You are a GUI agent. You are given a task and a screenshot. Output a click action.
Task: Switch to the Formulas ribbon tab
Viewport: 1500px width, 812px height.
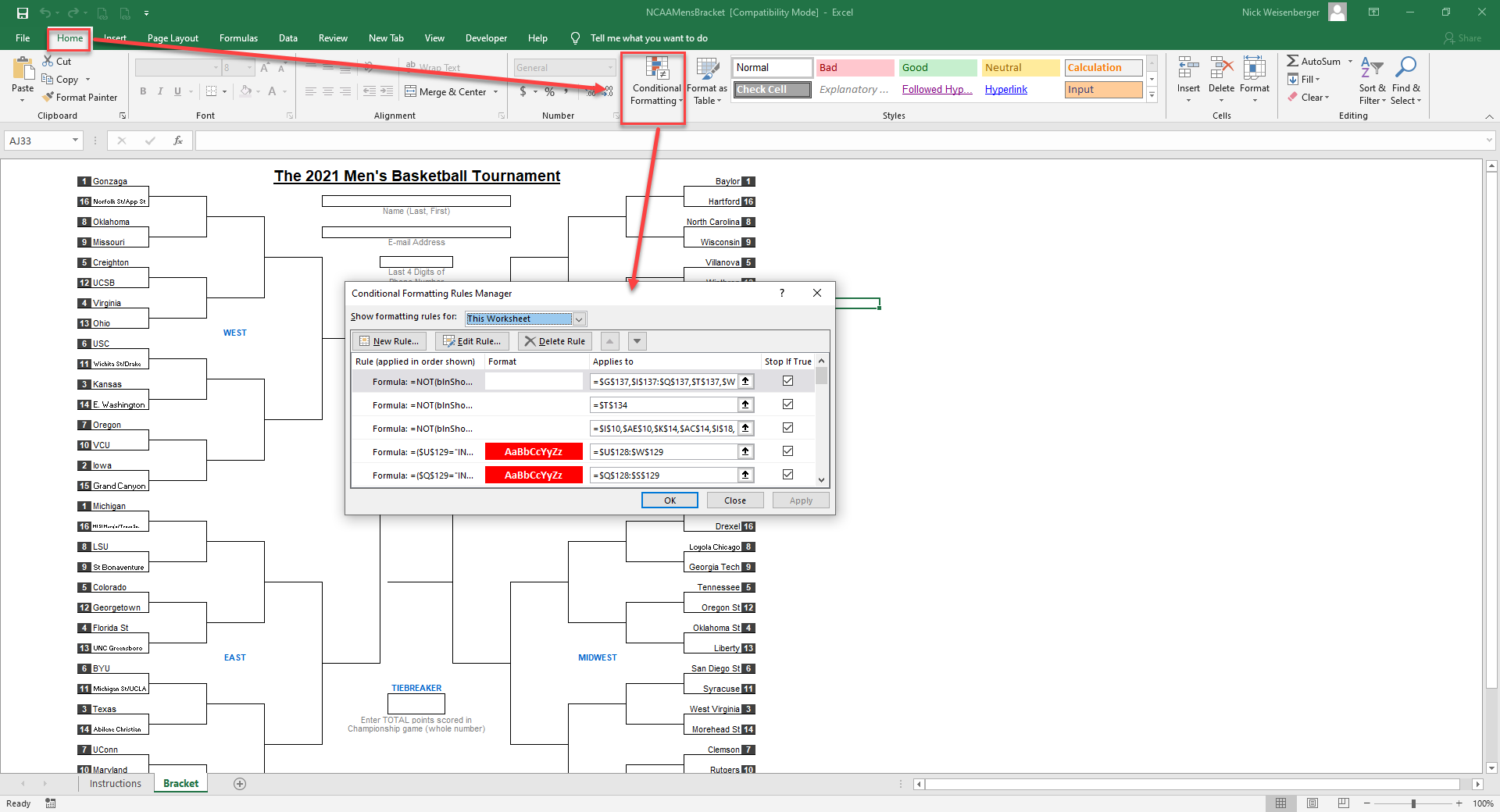pyautogui.click(x=238, y=37)
